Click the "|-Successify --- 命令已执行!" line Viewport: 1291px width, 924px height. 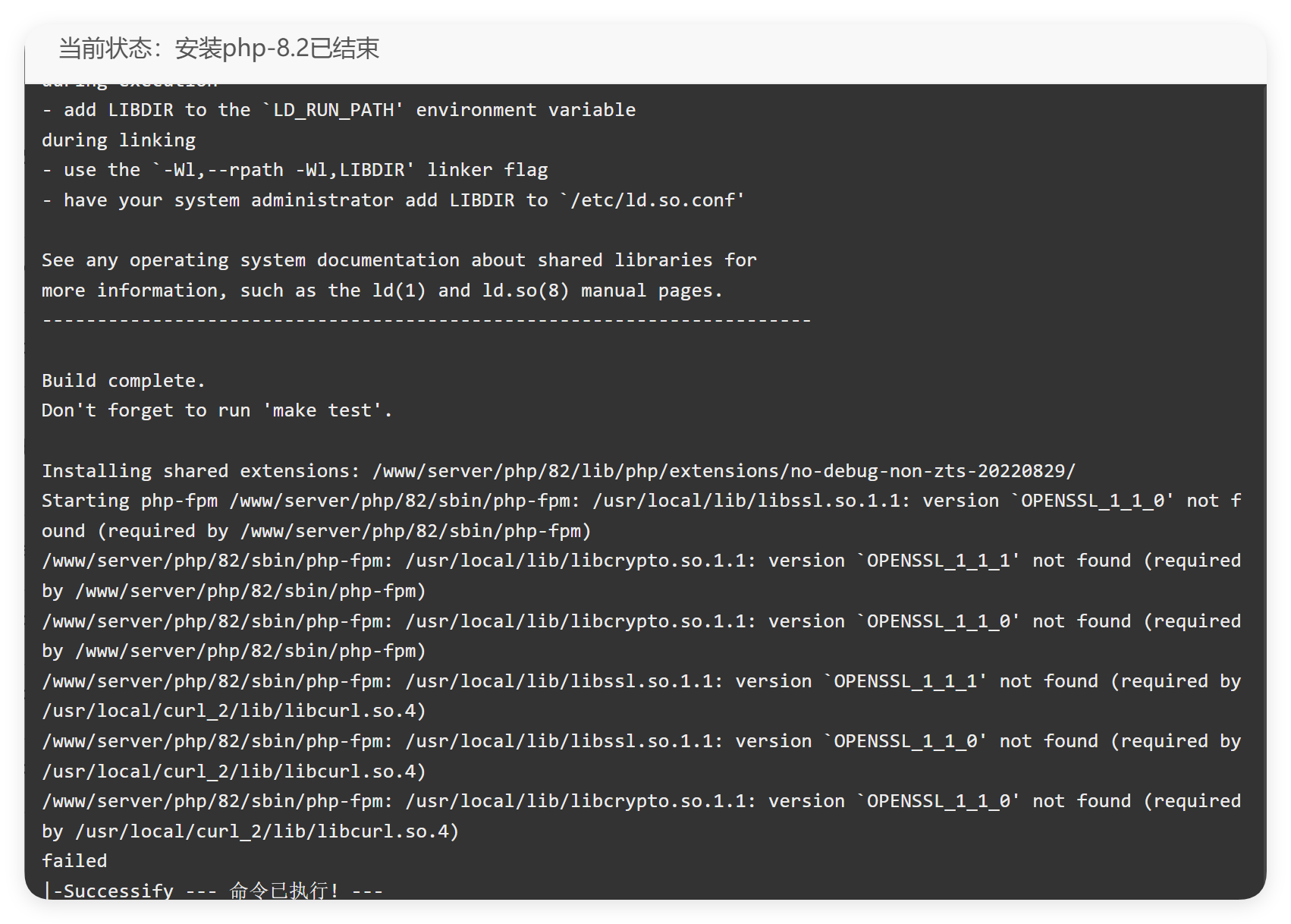[x=212, y=890]
